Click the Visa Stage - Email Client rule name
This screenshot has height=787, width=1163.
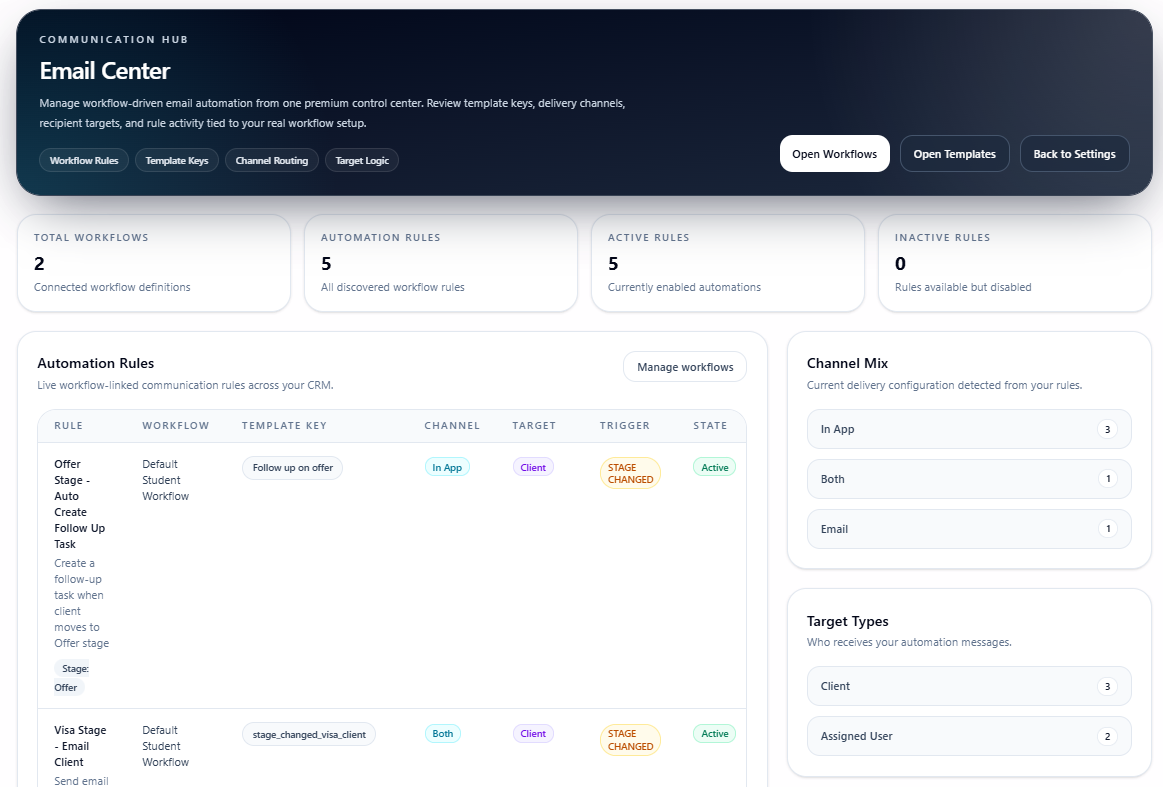(x=80, y=746)
